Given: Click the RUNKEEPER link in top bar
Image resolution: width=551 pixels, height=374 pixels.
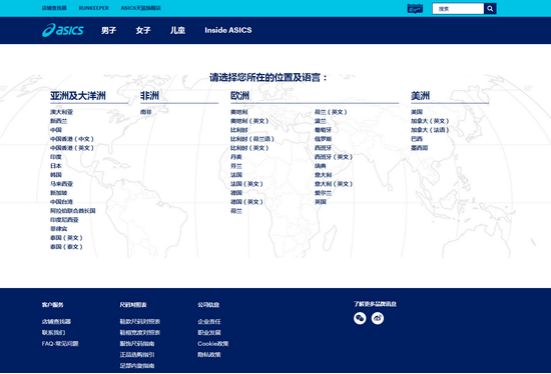Looking at the screenshot, I should click(94, 8).
